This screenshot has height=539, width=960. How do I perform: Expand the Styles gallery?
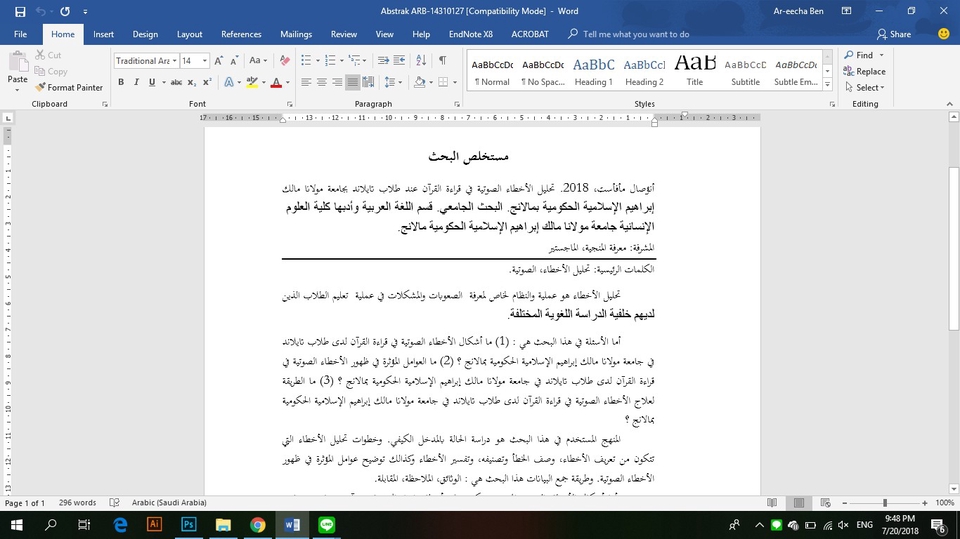(x=828, y=85)
